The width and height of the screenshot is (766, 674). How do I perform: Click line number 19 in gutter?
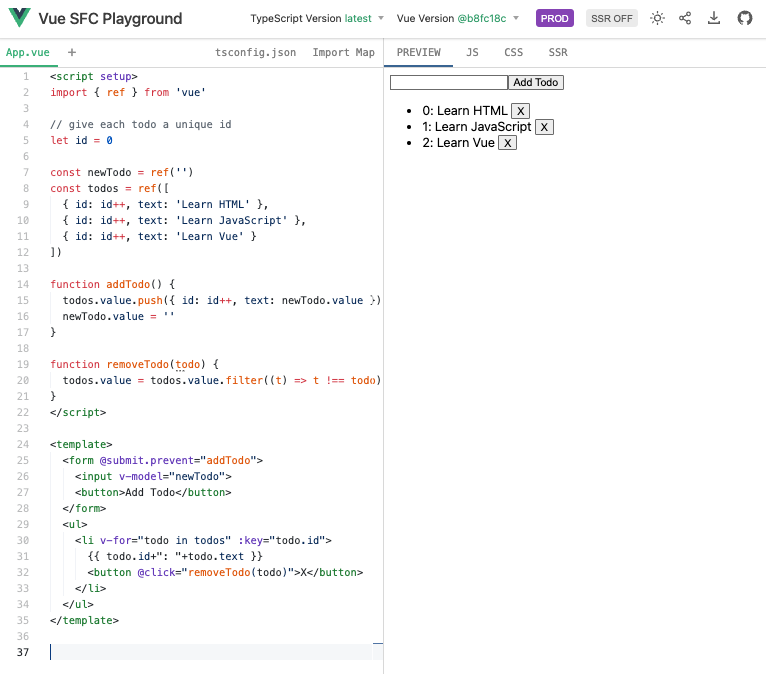click(23, 364)
